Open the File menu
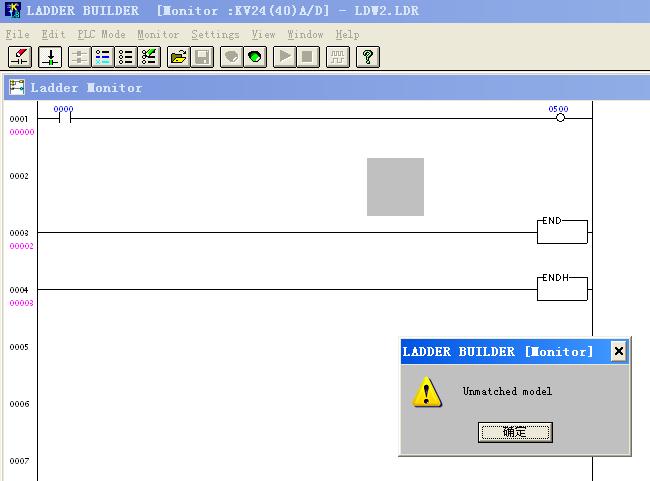The image size is (650, 481). 18,34
